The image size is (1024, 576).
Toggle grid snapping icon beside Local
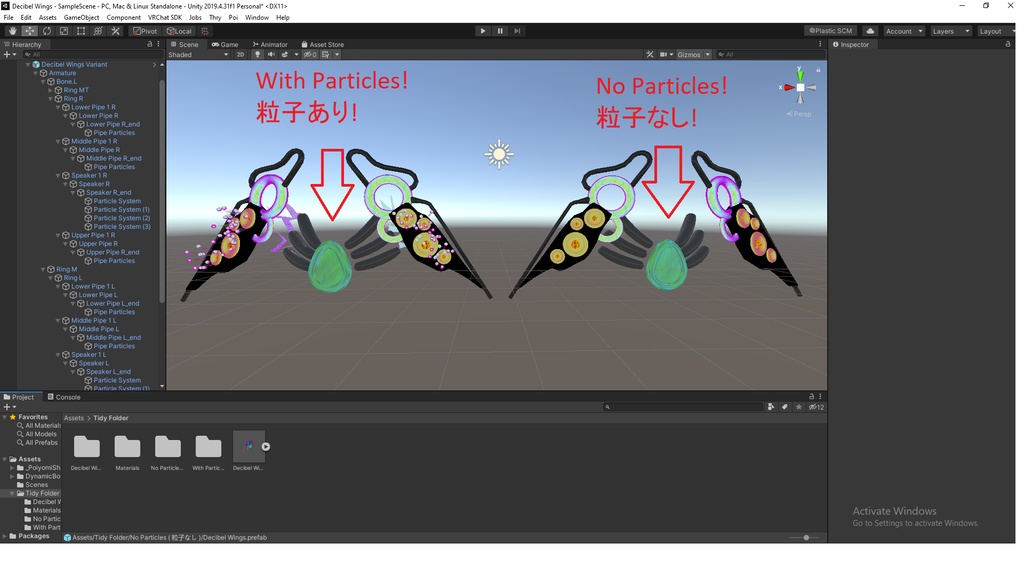(x=204, y=31)
